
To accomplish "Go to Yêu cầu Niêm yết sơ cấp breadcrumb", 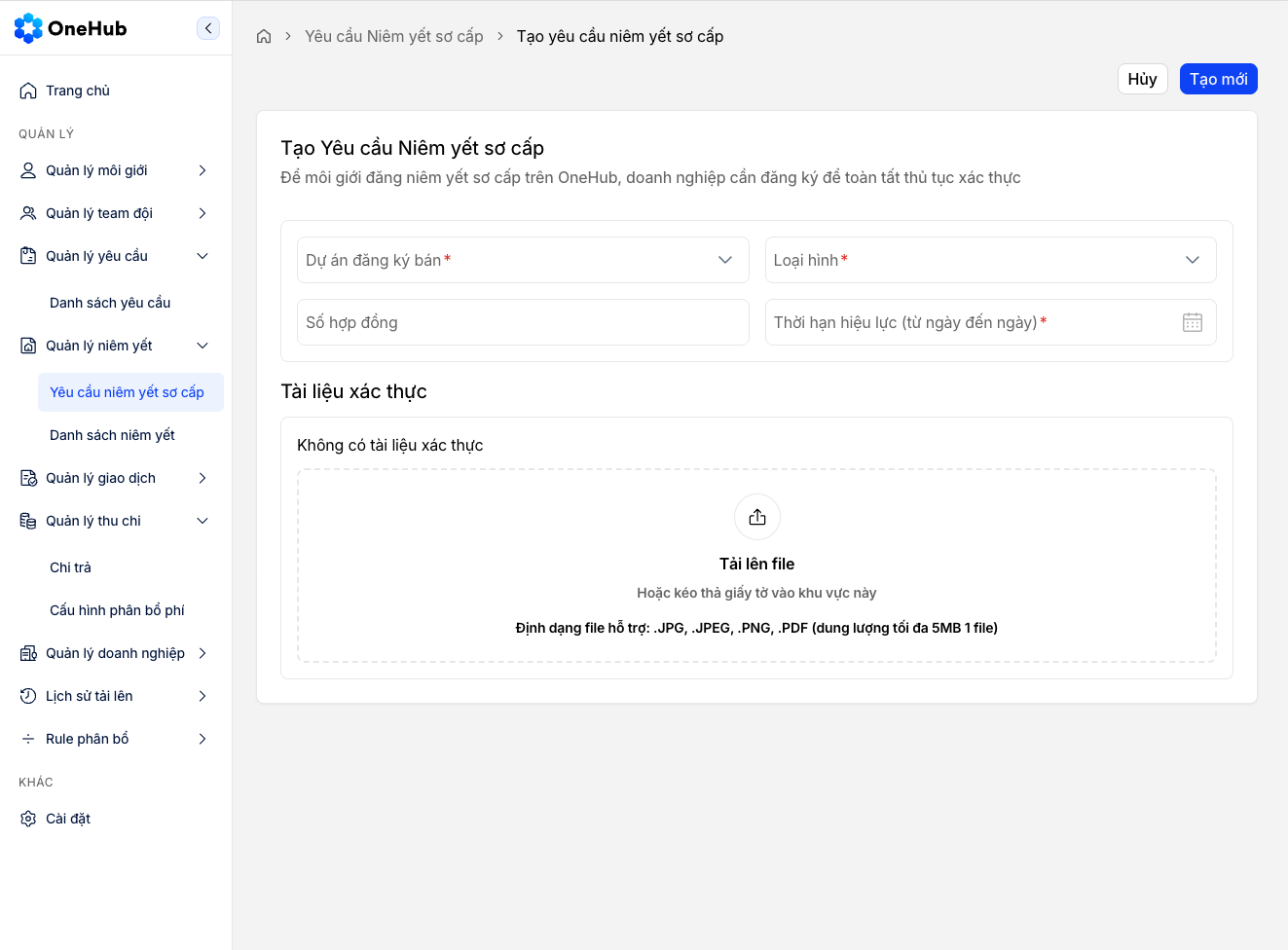I will 394,36.
